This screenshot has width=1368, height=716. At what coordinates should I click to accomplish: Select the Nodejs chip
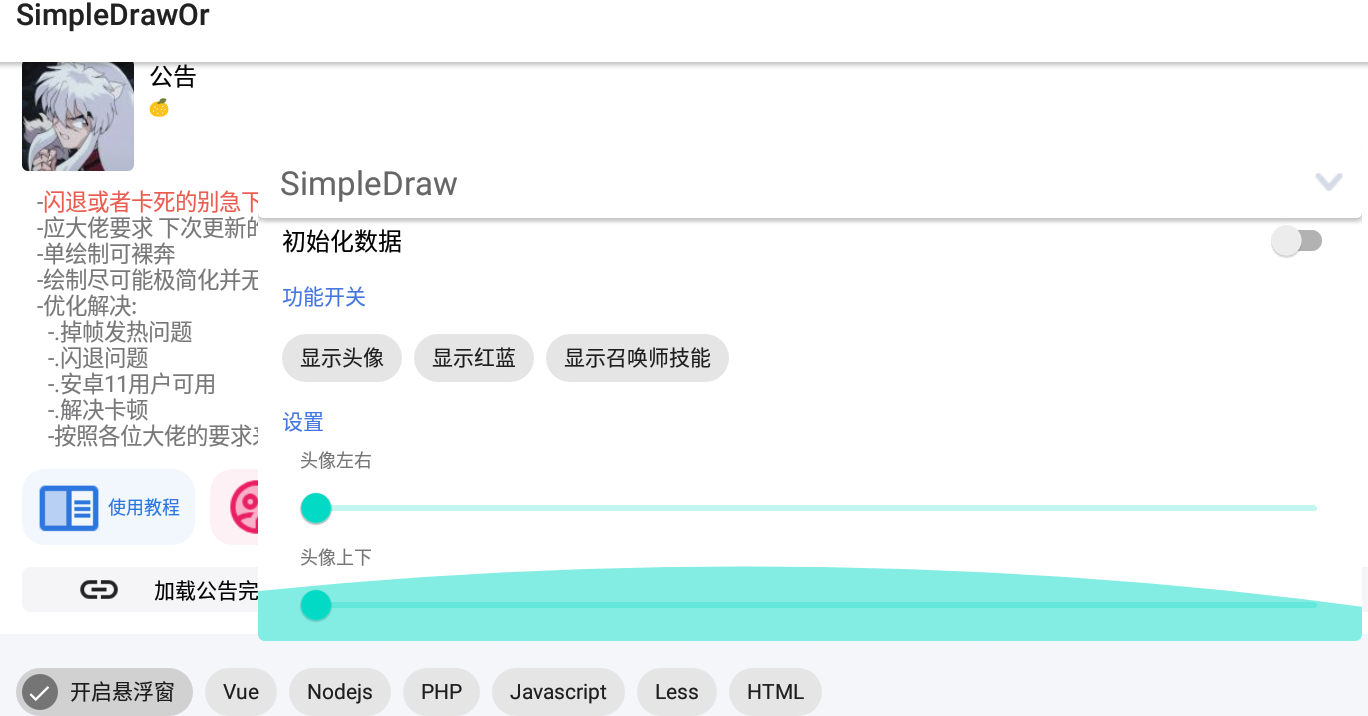coord(340,692)
